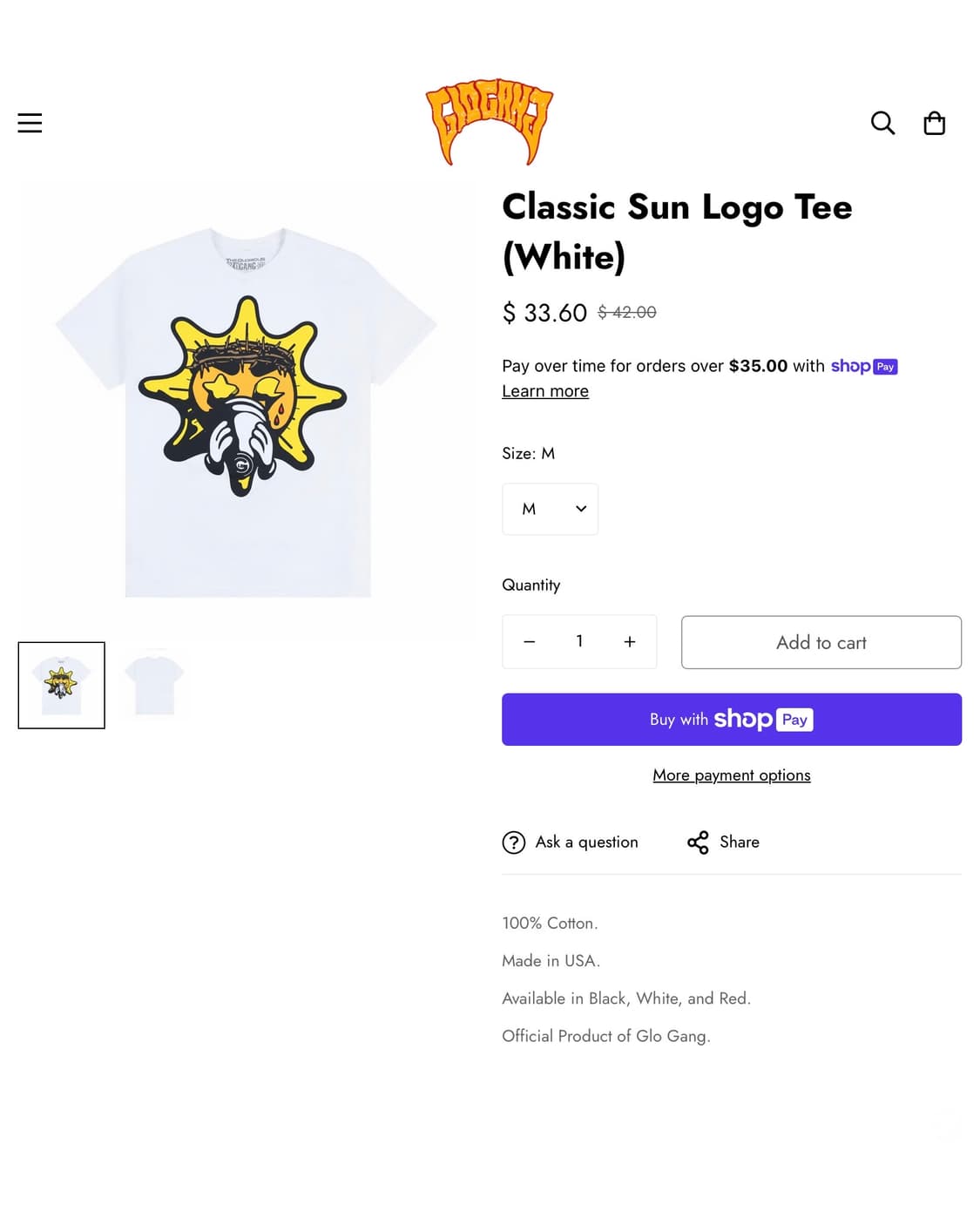Decrease quantity with minus button
The image size is (980, 1225).
click(x=529, y=642)
